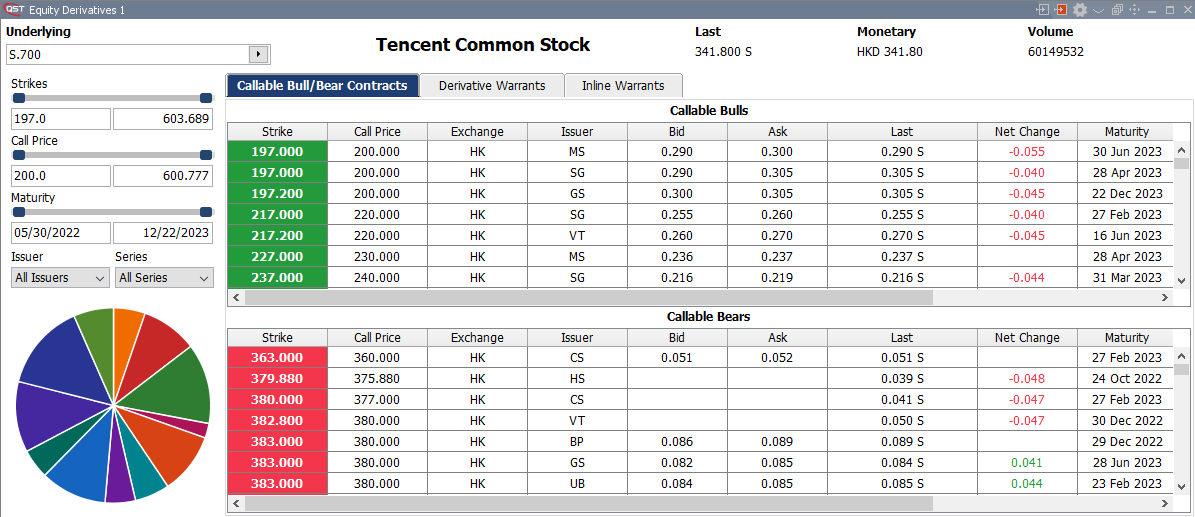Click the Underlying S.700 input field
Screen dimensions: 1195x517
(128, 54)
